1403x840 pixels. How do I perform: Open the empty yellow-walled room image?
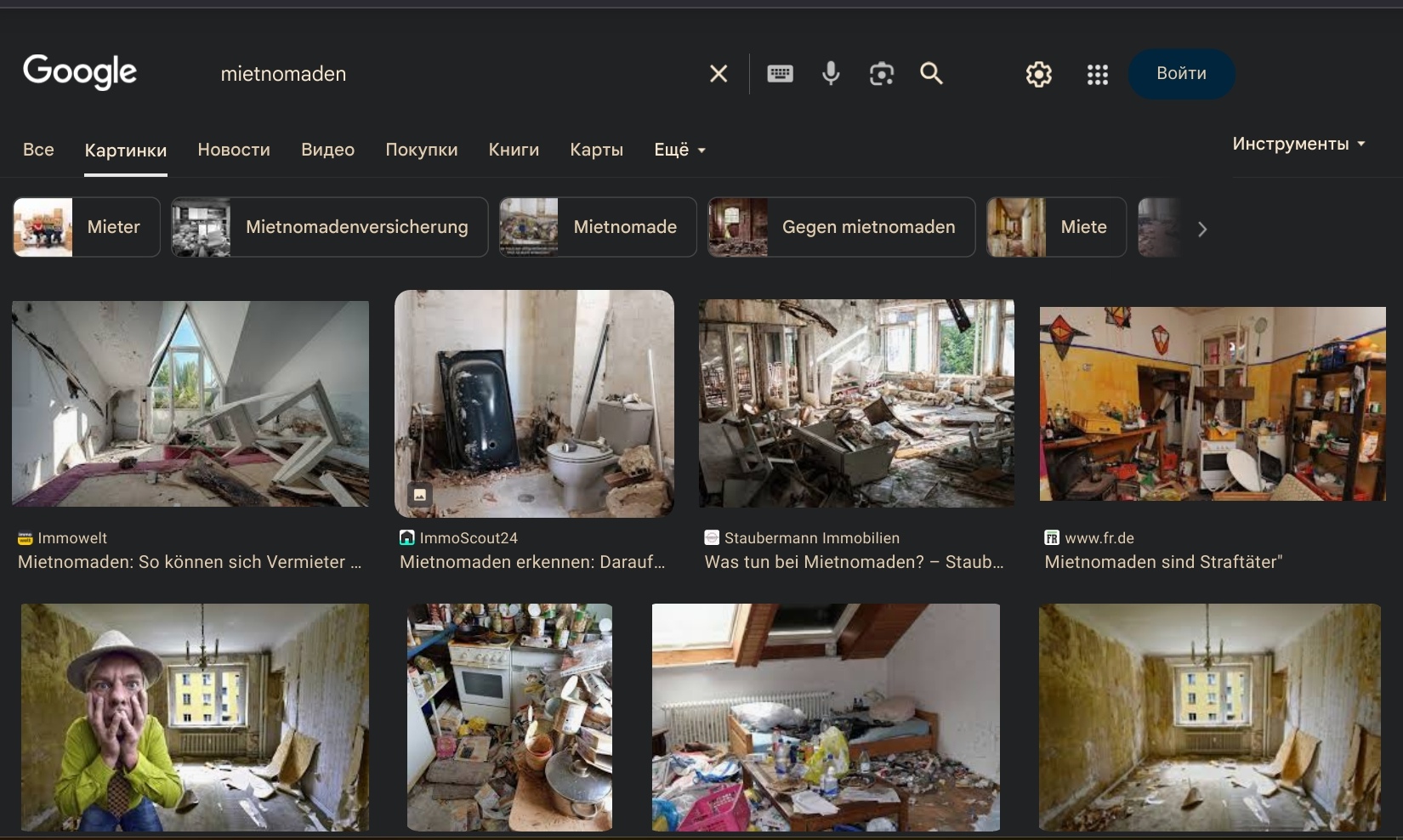click(1210, 718)
